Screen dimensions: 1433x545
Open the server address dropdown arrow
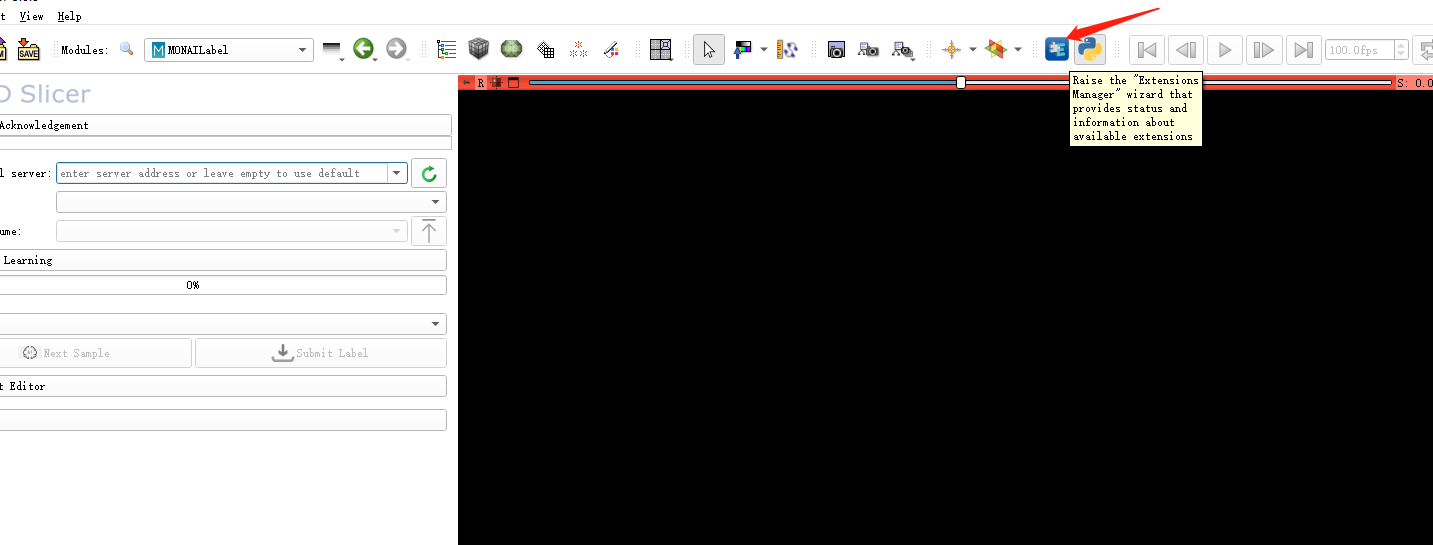tap(397, 173)
